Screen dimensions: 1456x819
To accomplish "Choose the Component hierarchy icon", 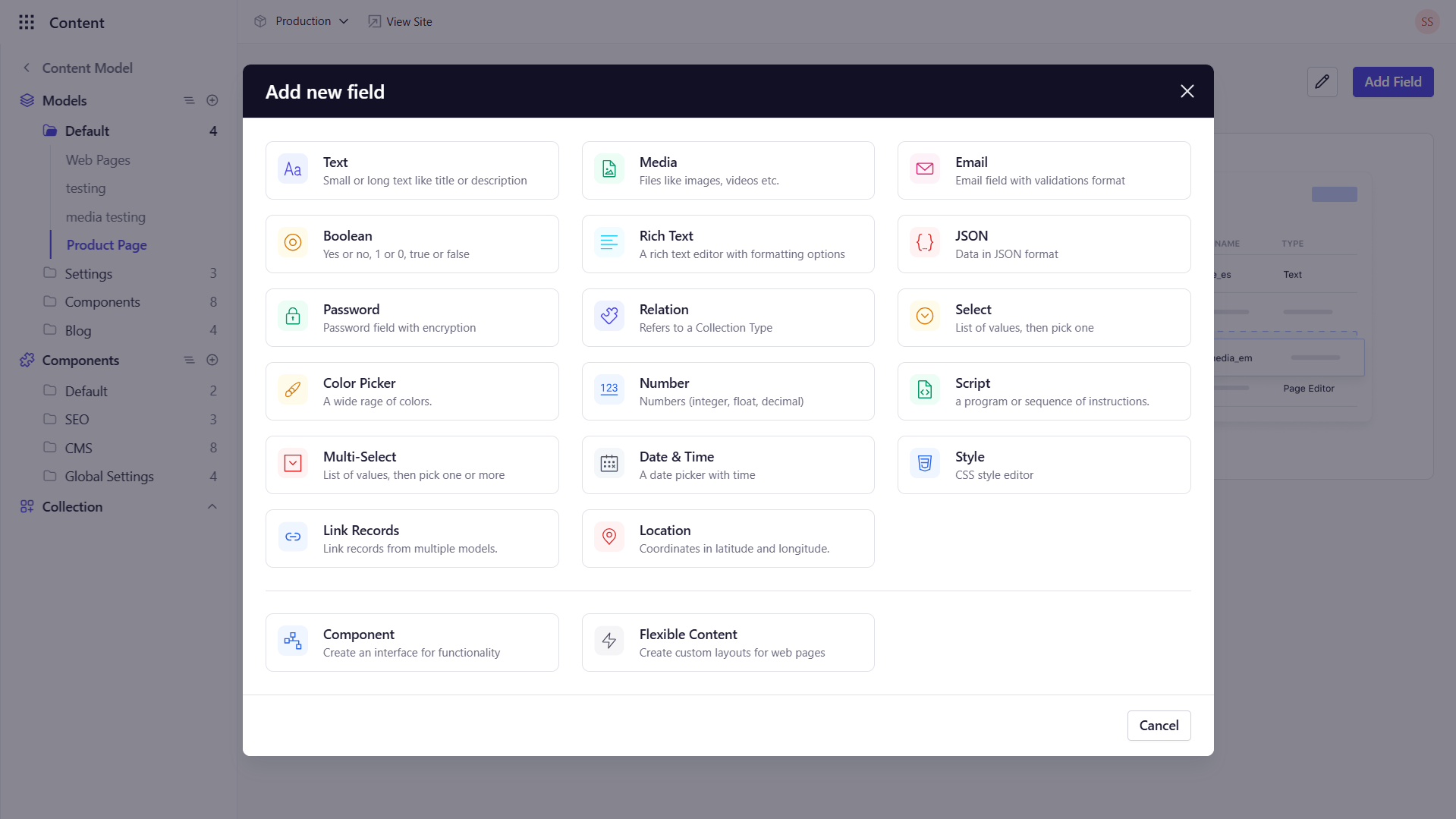I will [x=293, y=641].
